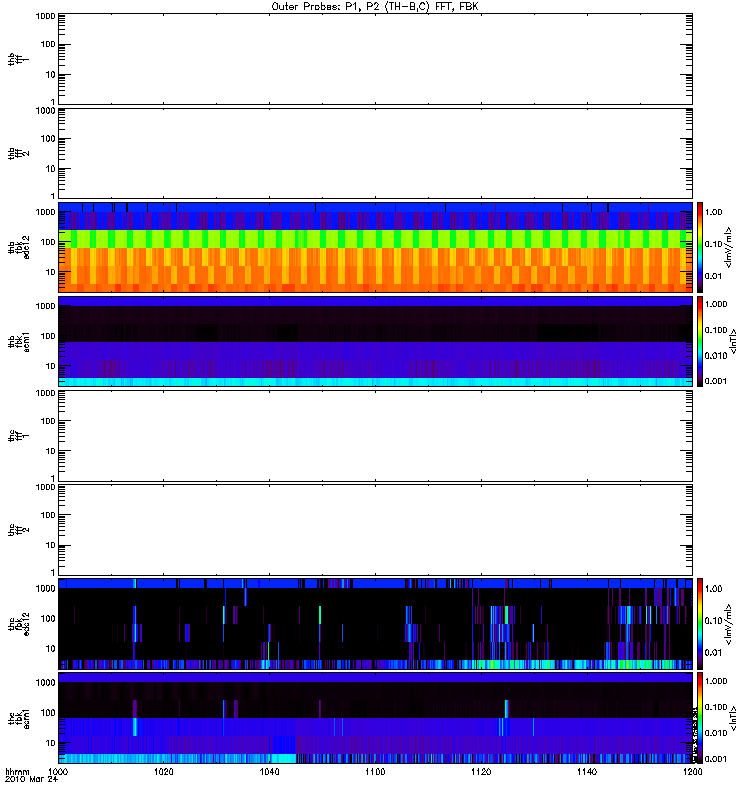Viewport: 750px width, 800px height.
Task: Click the thb fbk scm1 color bar
Action: (x=700, y=341)
